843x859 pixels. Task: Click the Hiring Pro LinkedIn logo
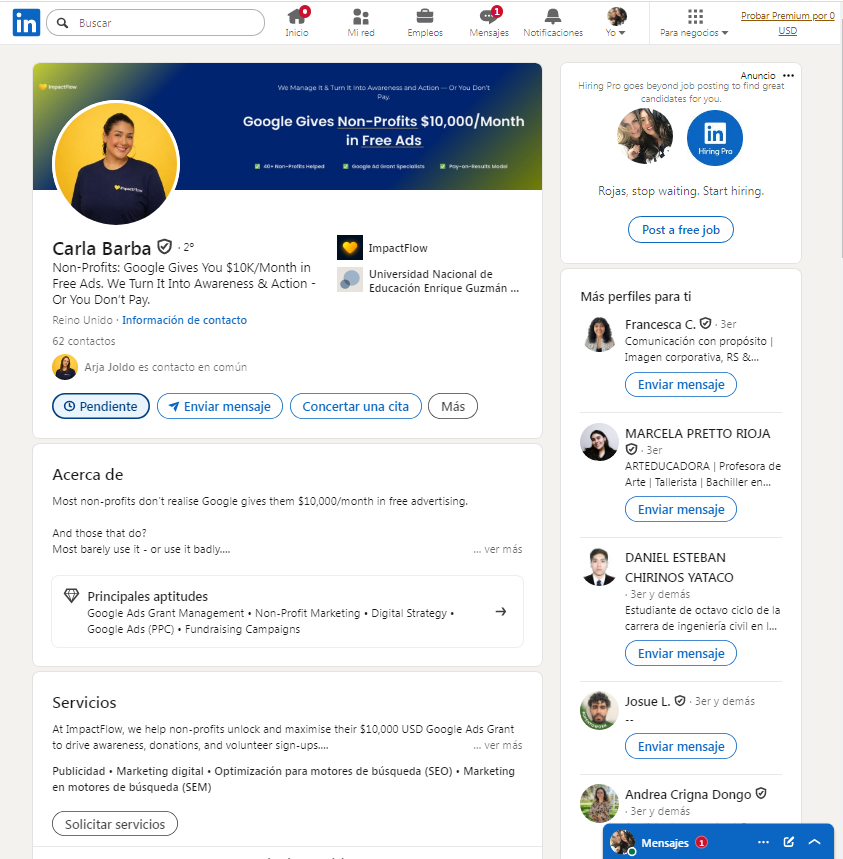click(715, 137)
